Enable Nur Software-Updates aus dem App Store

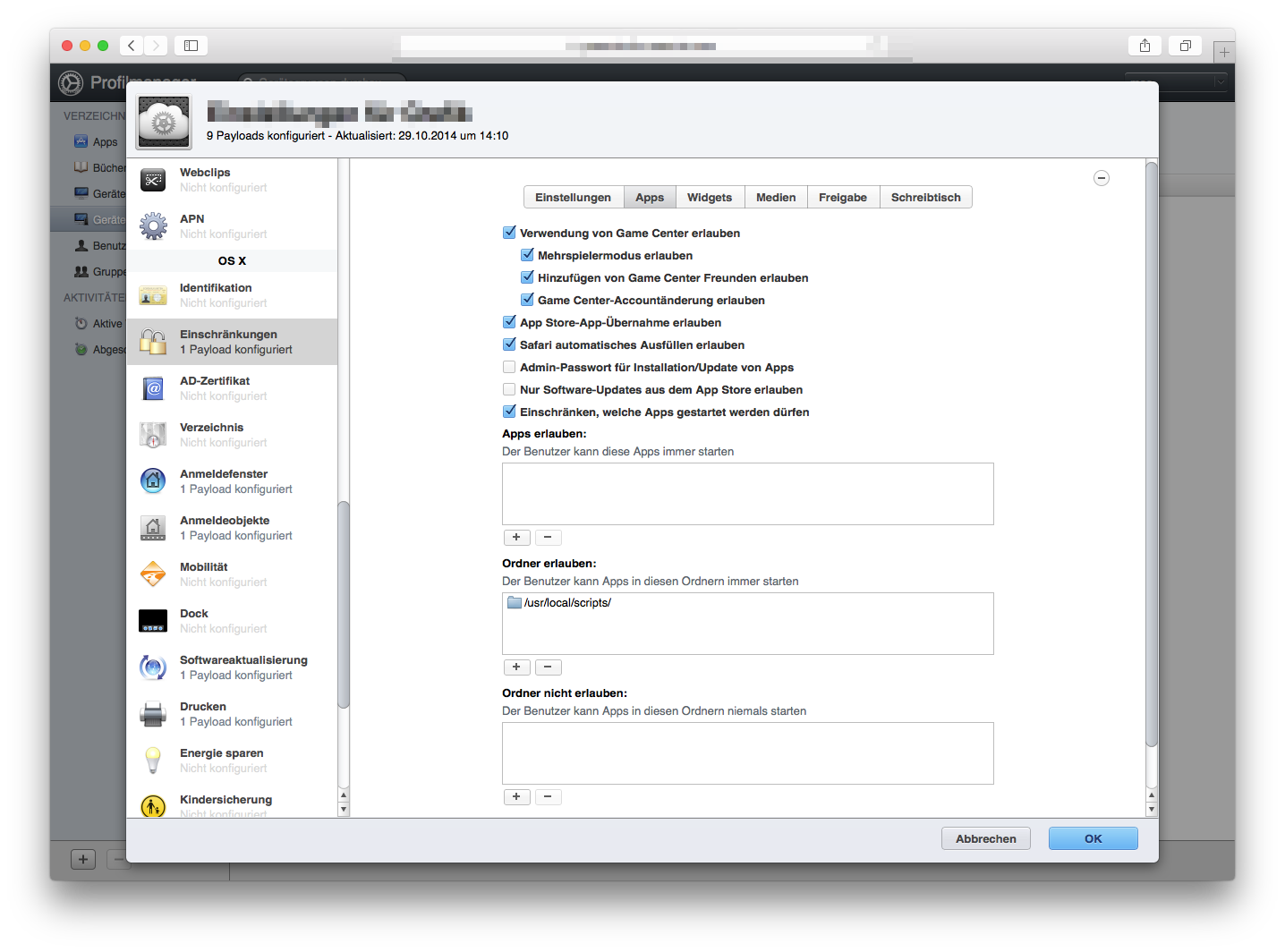pos(509,389)
